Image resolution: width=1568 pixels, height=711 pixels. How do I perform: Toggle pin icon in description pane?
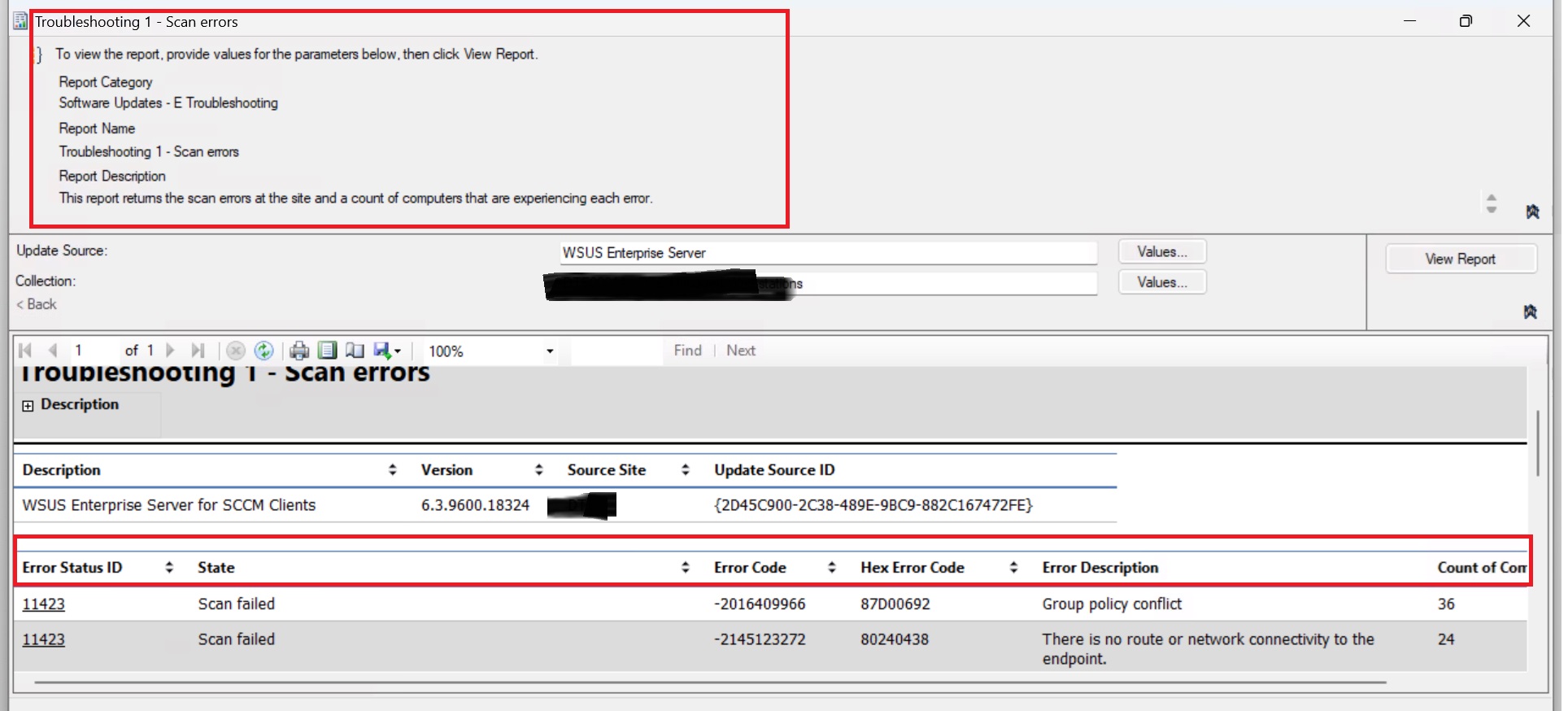tap(1532, 212)
